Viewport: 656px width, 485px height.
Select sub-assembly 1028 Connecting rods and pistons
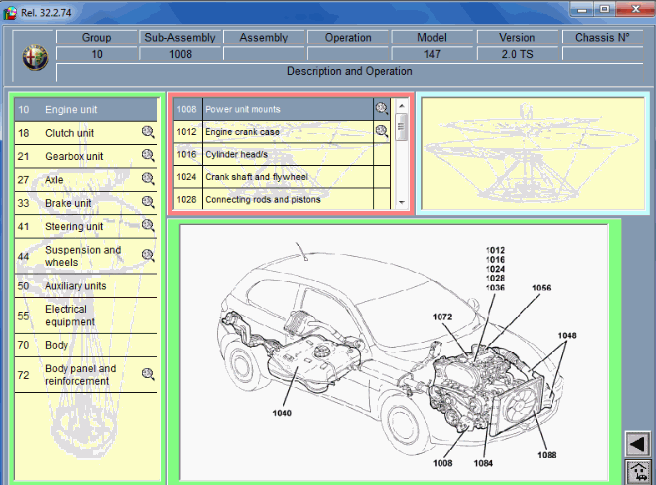(x=282, y=200)
